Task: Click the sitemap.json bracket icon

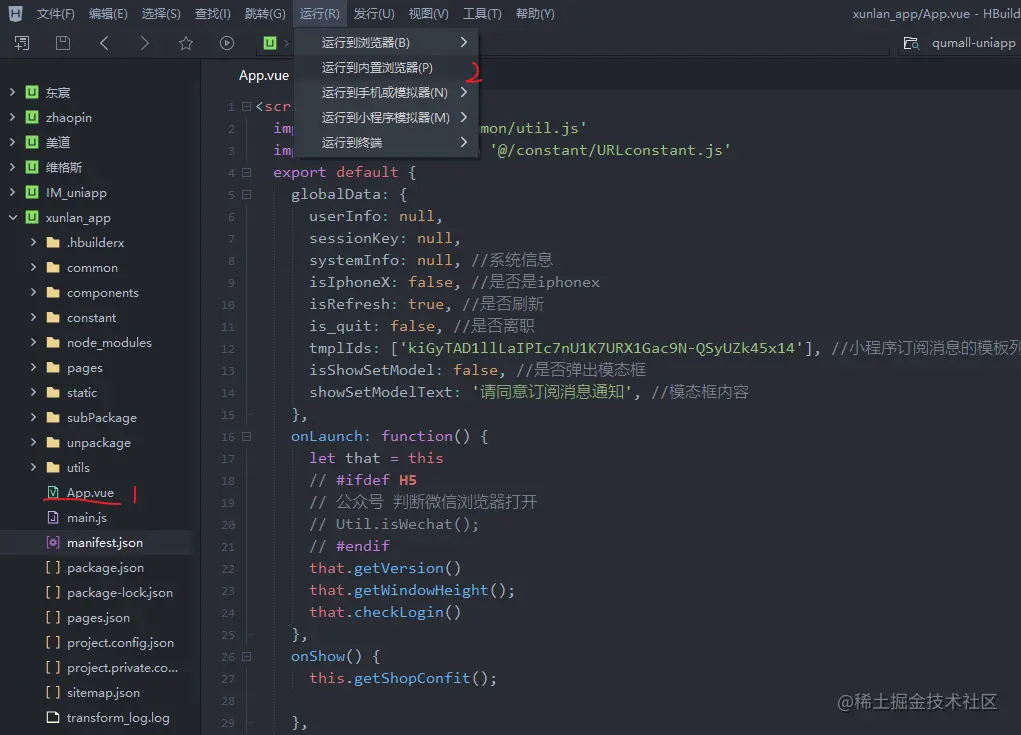Action: pos(53,693)
